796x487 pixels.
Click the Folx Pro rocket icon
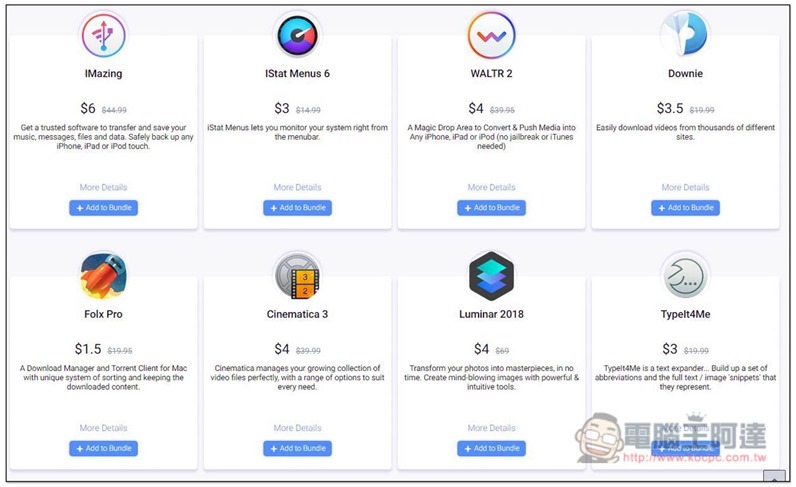(103, 276)
